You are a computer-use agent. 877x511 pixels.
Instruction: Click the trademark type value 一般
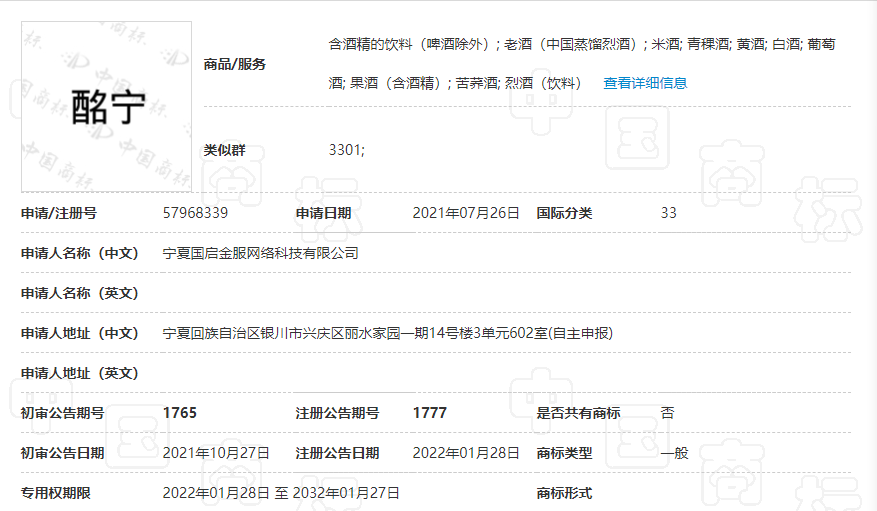click(674, 453)
